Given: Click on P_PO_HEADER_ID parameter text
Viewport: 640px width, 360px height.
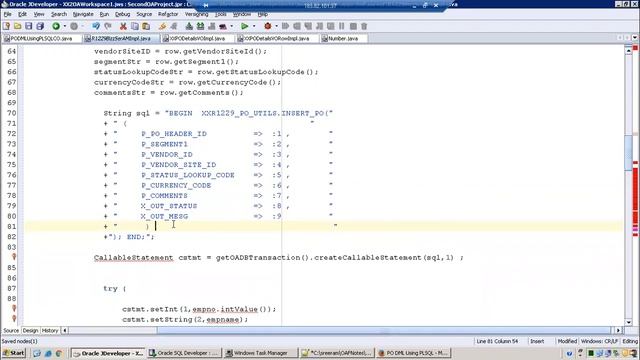Looking at the screenshot, I should [x=174, y=133].
